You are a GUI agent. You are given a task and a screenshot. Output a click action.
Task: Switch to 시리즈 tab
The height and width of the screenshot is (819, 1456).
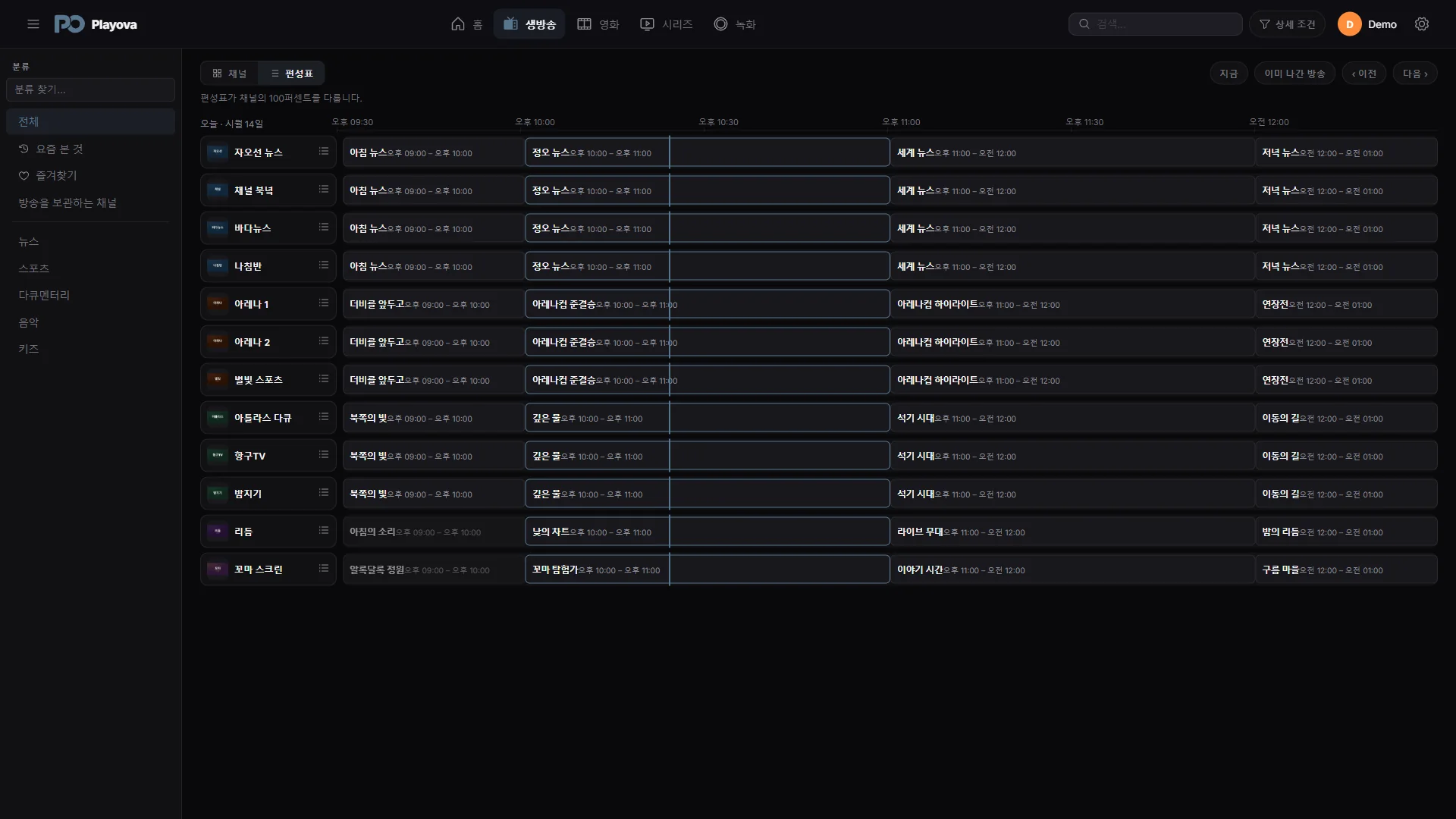[667, 24]
